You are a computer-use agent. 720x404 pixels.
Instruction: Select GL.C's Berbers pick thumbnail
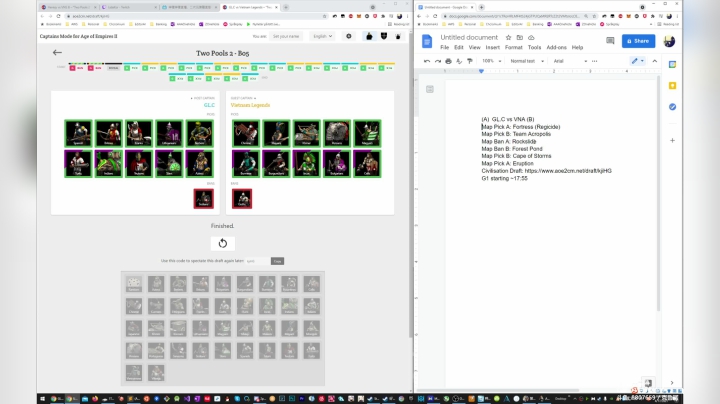(200, 133)
